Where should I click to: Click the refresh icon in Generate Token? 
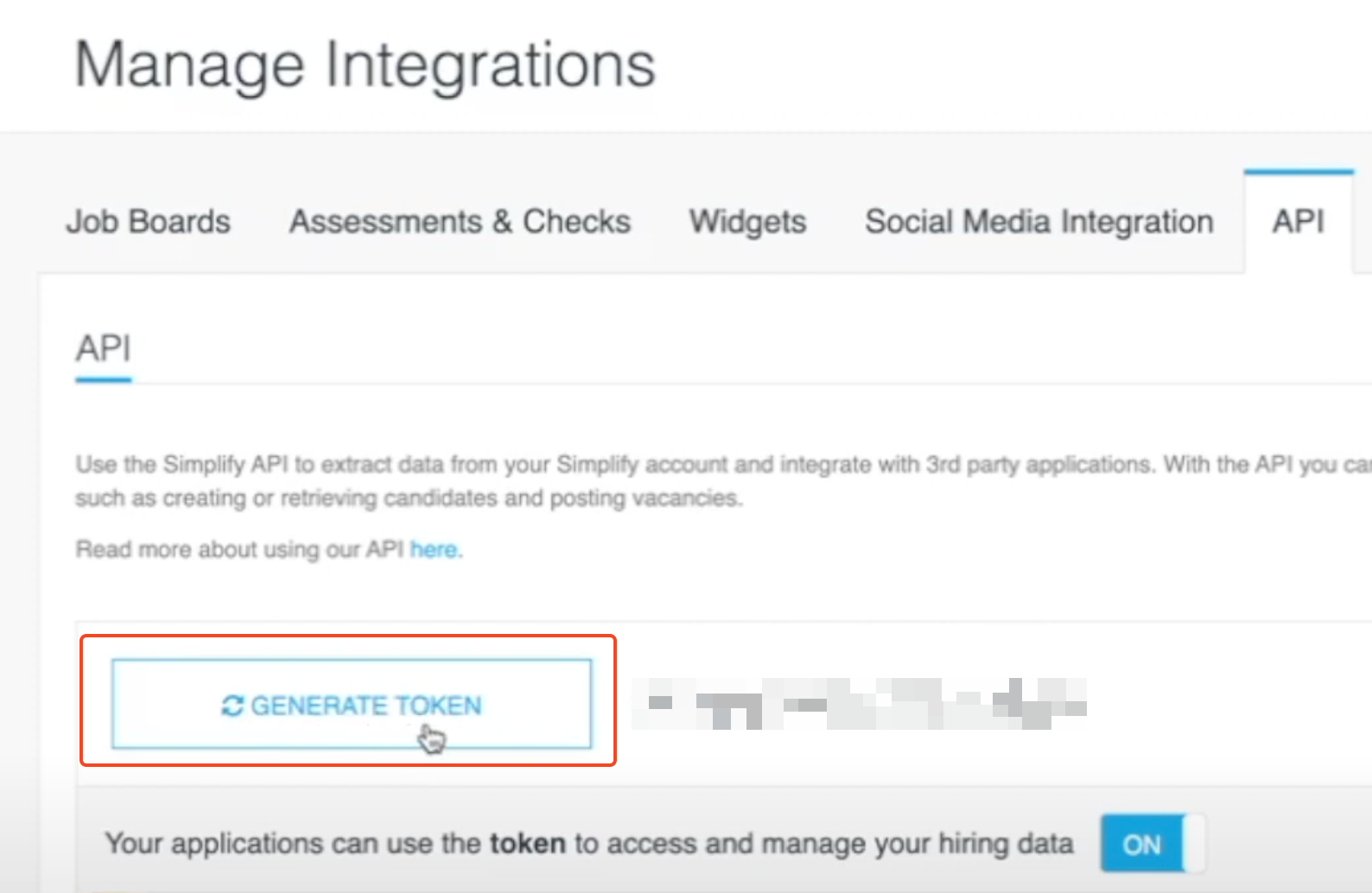pyautogui.click(x=232, y=706)
